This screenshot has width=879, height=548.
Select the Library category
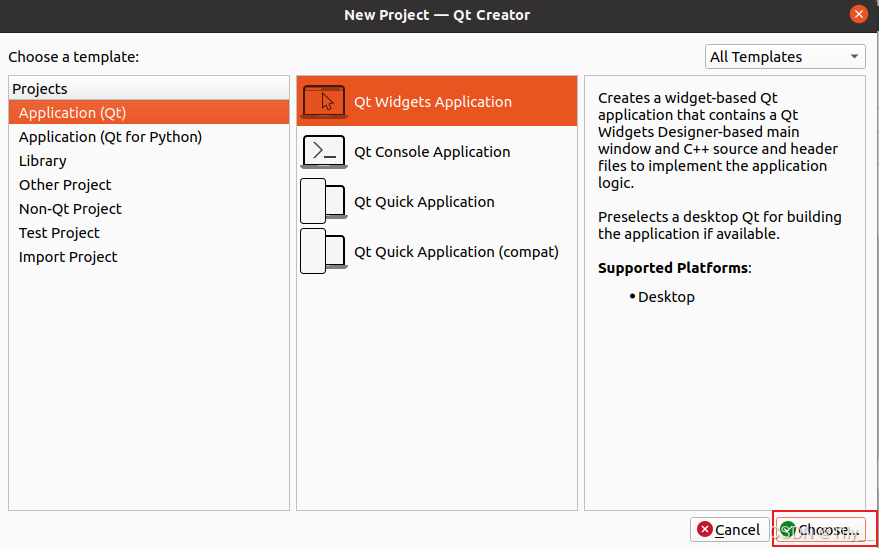(149, 161)
